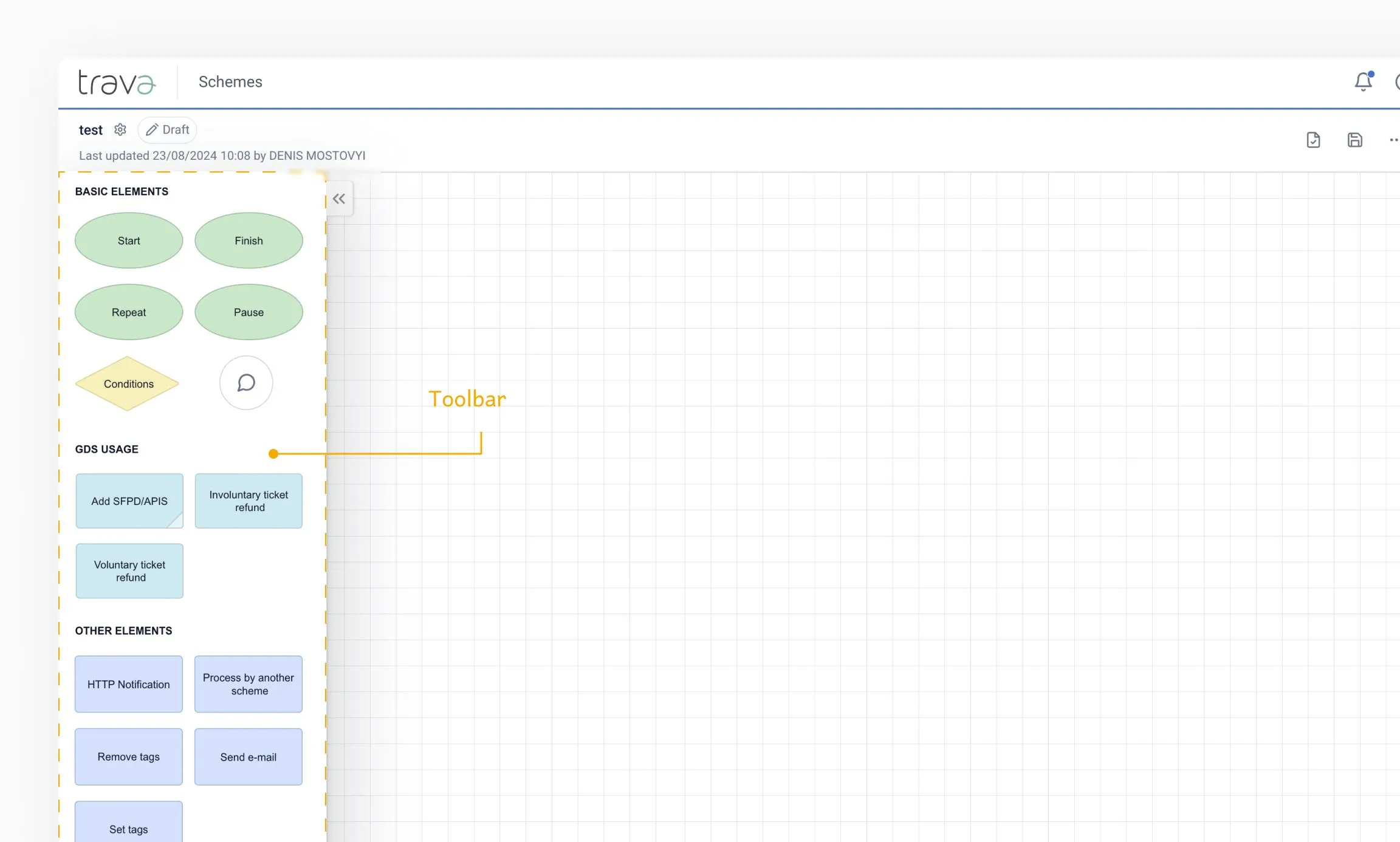This screenshot has height=842, width=1400.
Task: Select HTTP Notification block
Action: coord(129,684)
